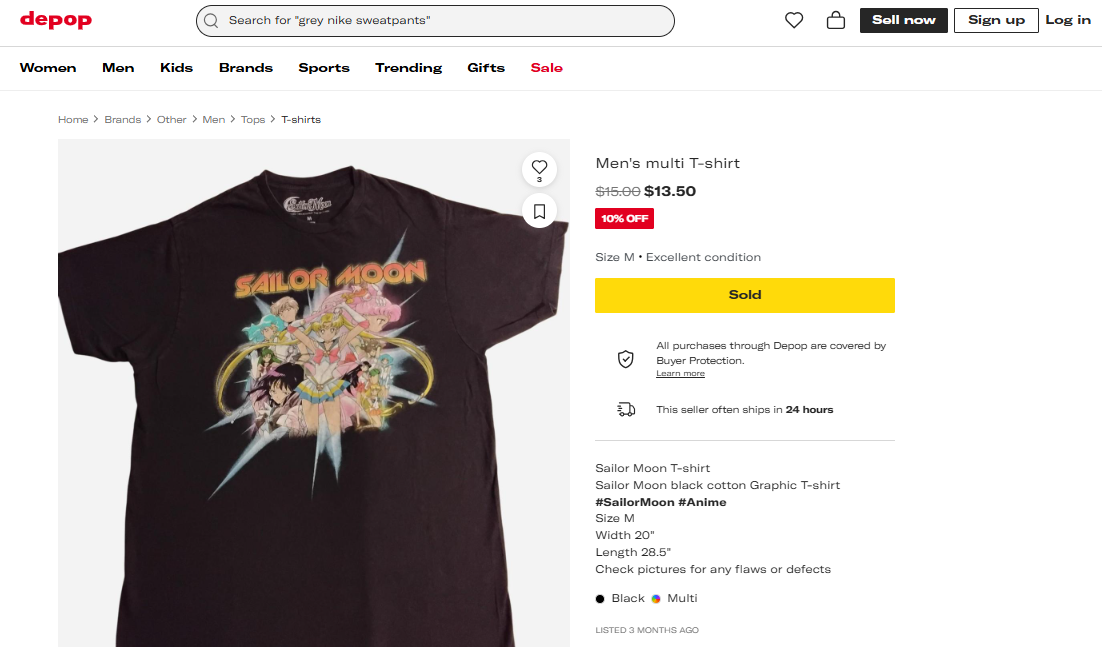Screen dimensions: 1102x647
Task: Open the #SailorMoon hashtag link
Action: point(634,502)
